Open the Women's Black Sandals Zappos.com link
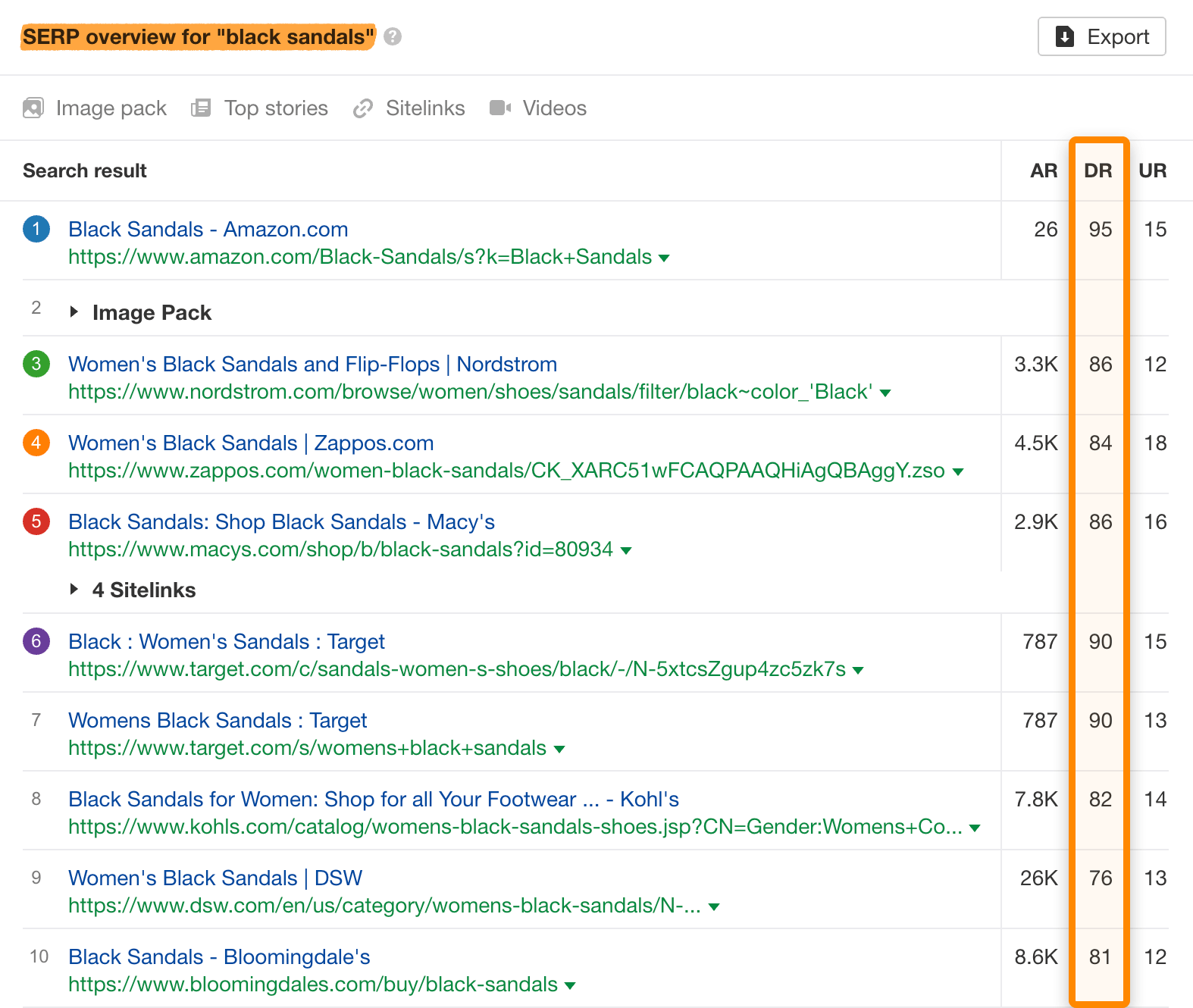Screen dimensions: 1193x1008 251,443
